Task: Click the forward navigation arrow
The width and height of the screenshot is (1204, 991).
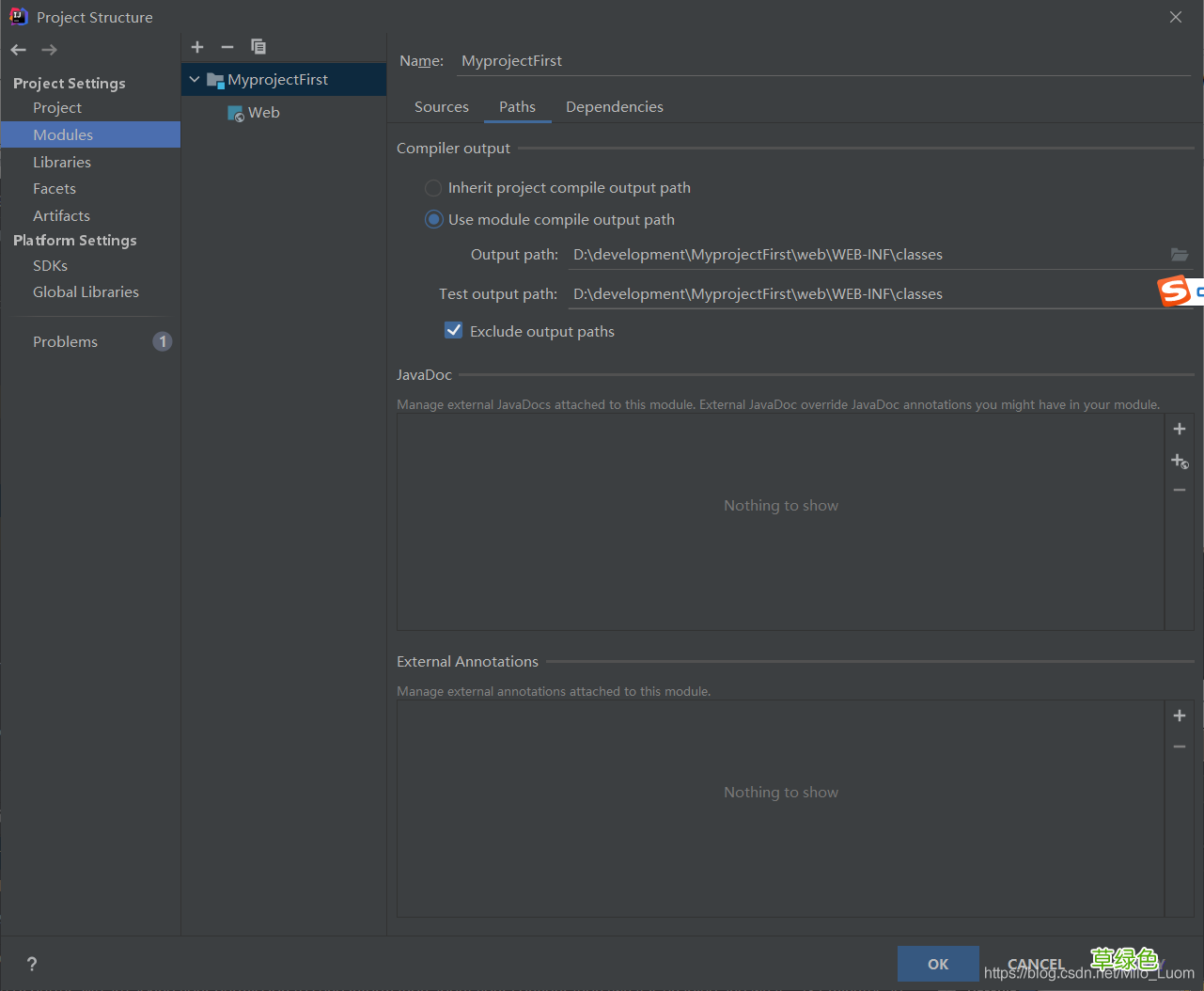Action: point(50,50)
